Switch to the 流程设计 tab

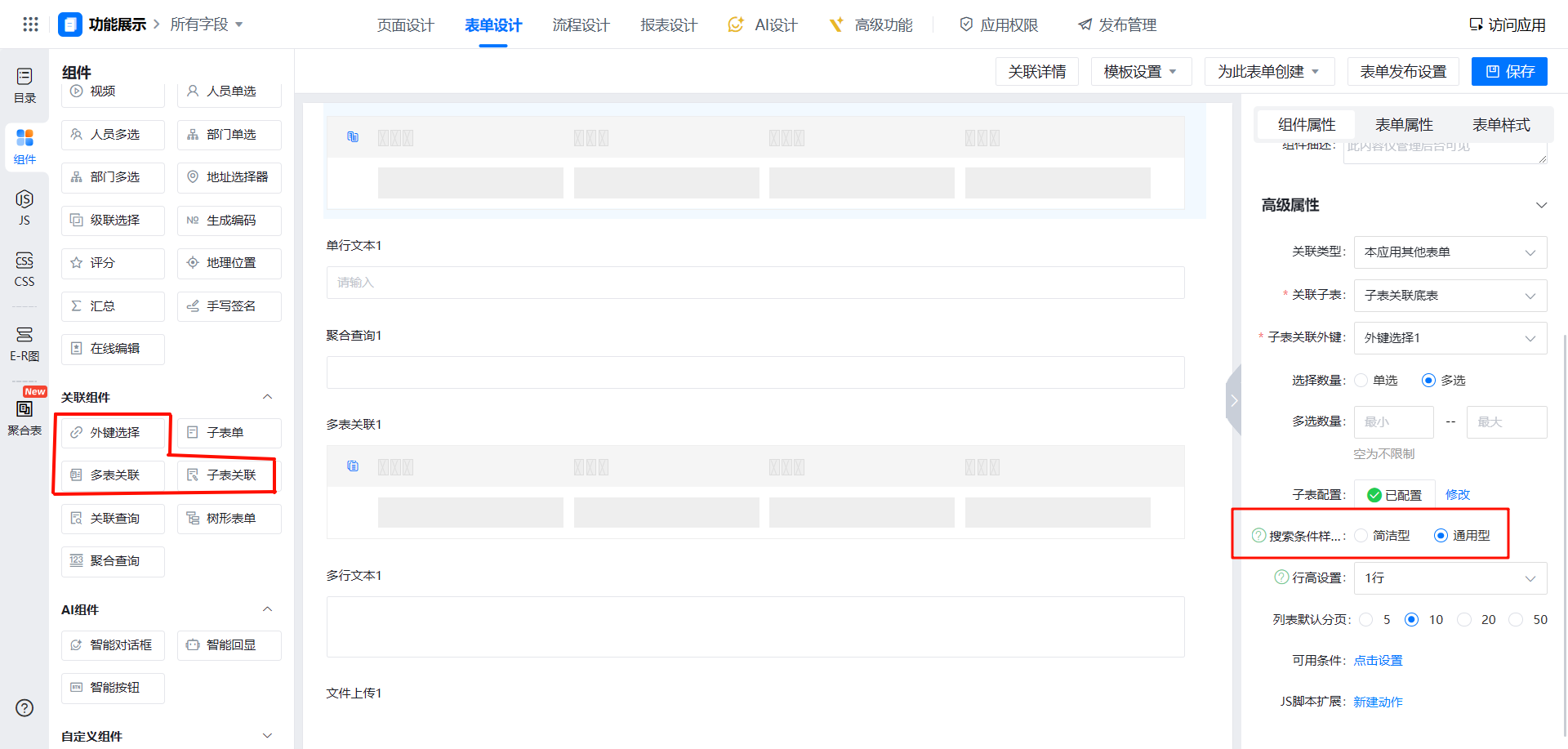click(x=581, y=25)
